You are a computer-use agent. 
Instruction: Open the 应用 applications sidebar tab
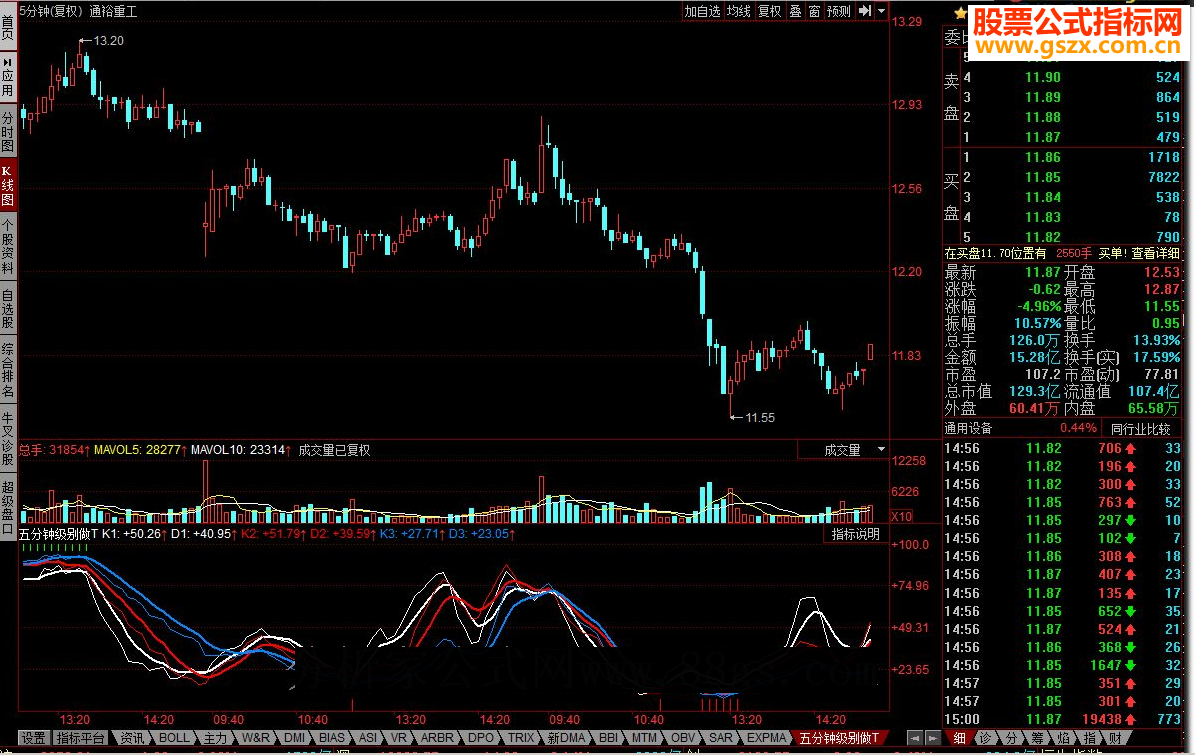click(x=8, y=77)
